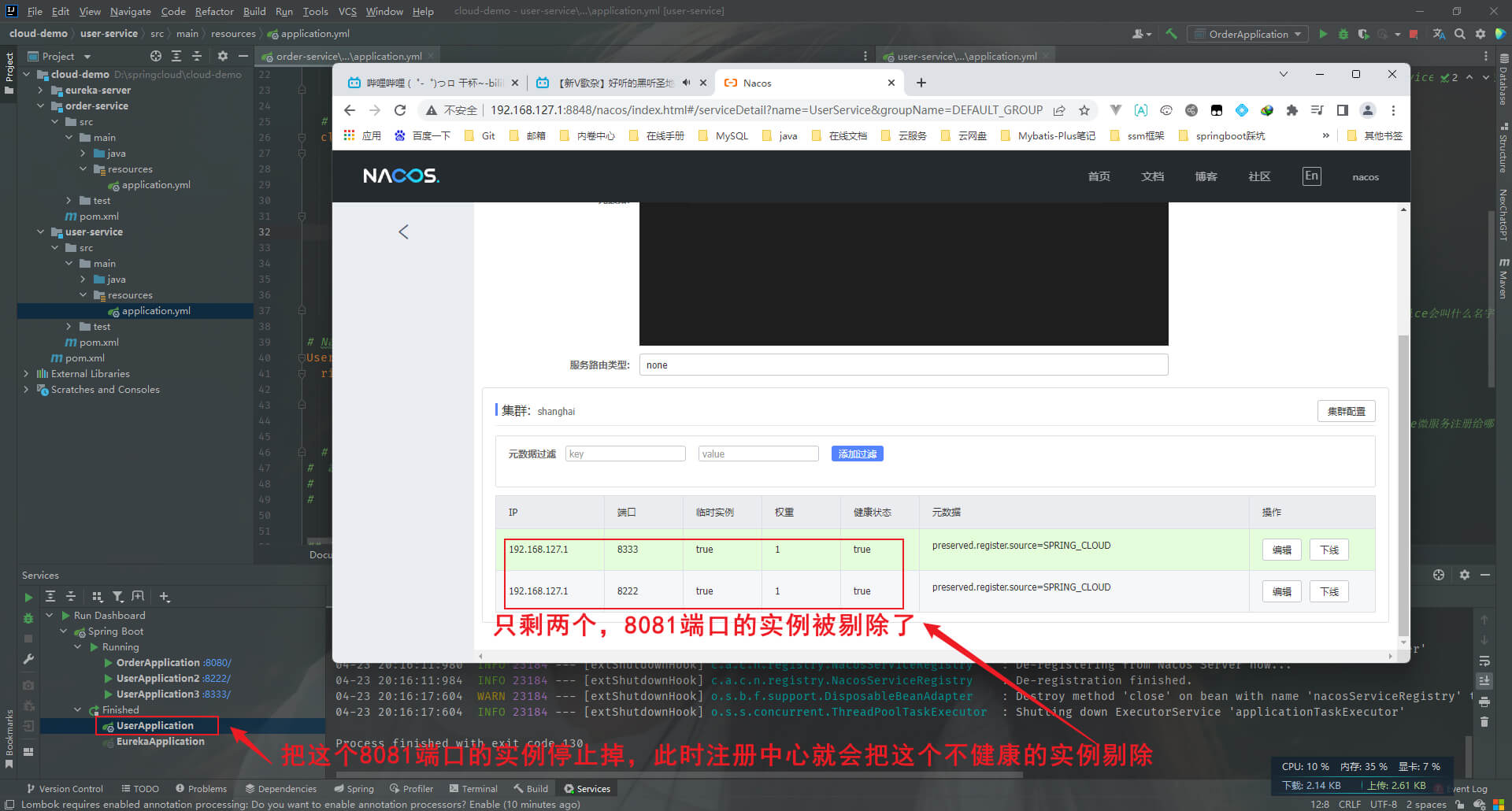Toggle the browser side panel icon
The image size is (1512, 811).
1343,110
